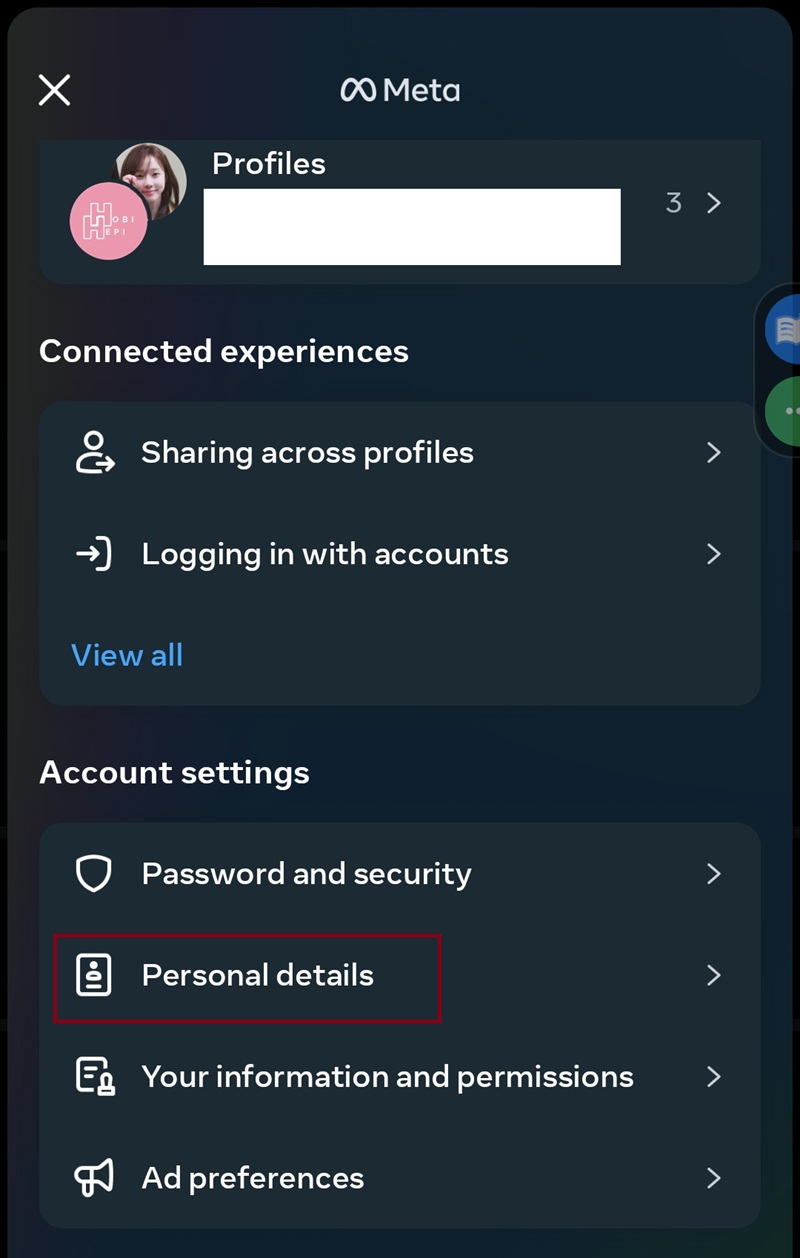Image resolution: width=800 pixels, height=1258 pixels.
Task: Click the Sharing across profiles icon
Action: pos(95,452)
